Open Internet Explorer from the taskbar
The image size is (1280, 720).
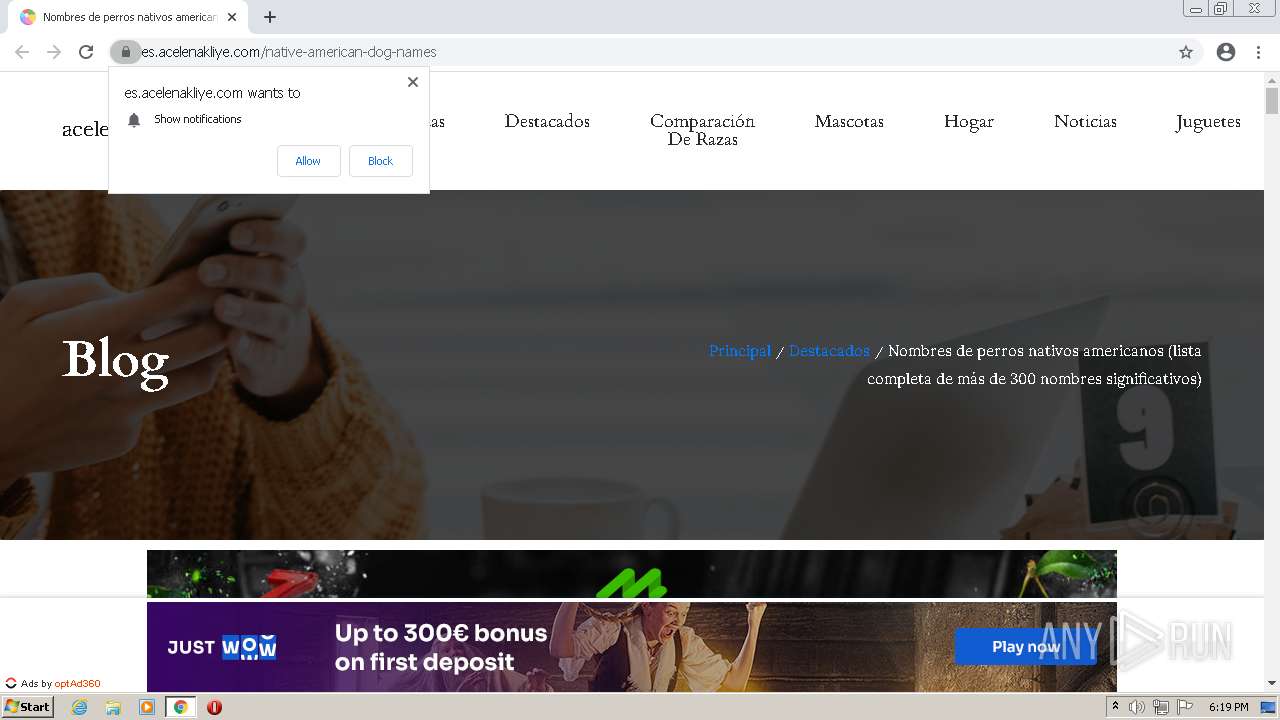tap(79, 707)
